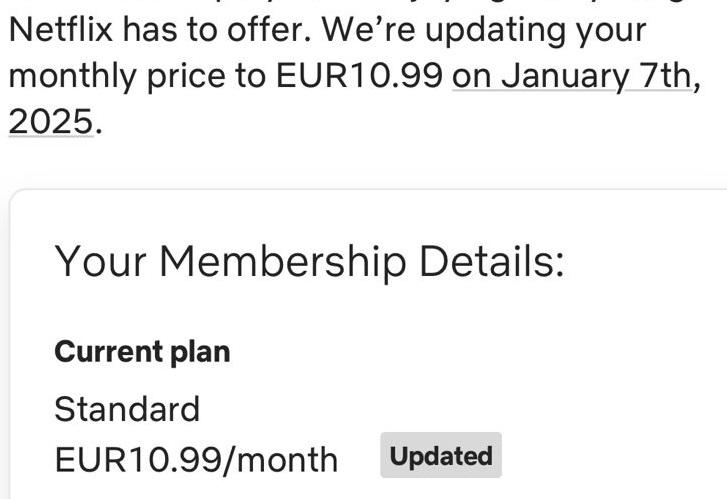Select the "Your Membership Details:" heading
The width and height of the screenshot is (727, 499).
click(x=309, y=261)
